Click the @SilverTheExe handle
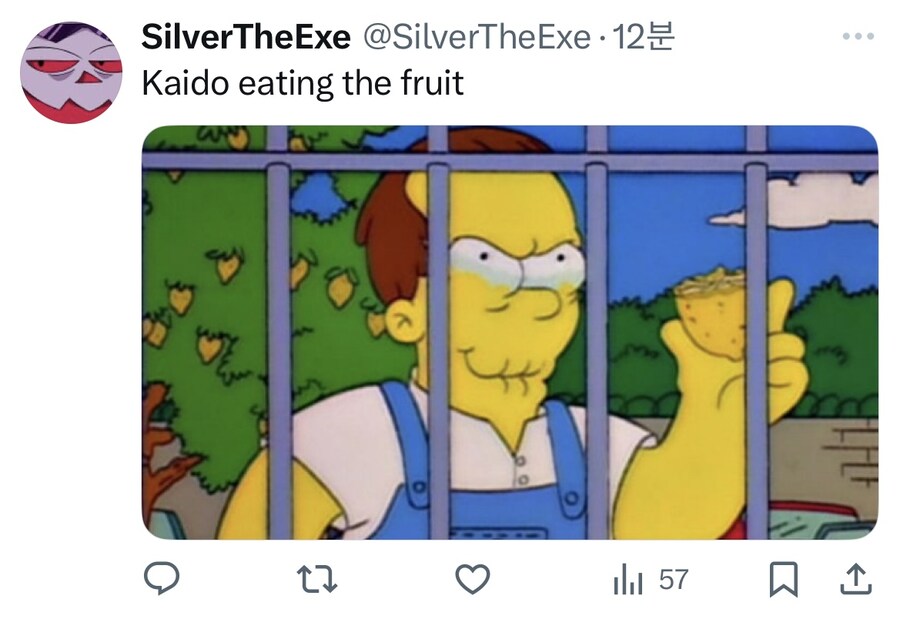This screenshot has height=629, width=900. click(477, 37)
